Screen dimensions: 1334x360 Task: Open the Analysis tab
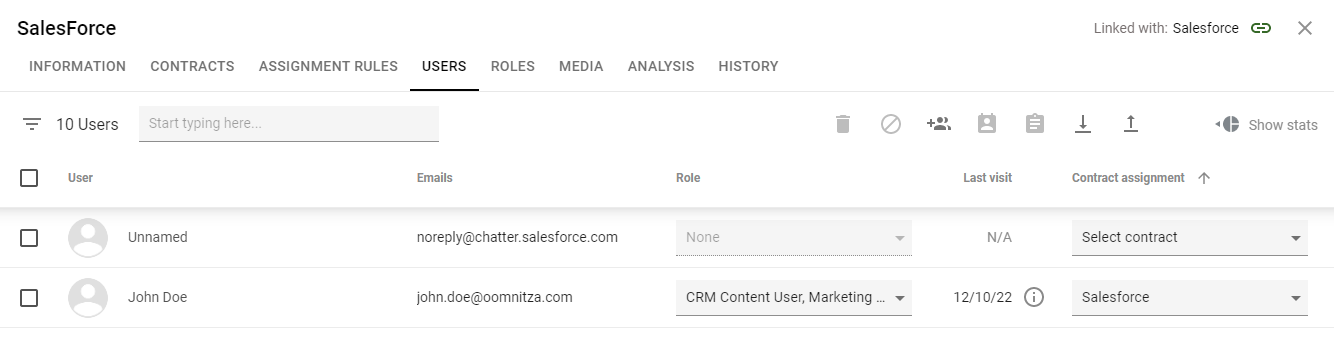coord(661,66)
